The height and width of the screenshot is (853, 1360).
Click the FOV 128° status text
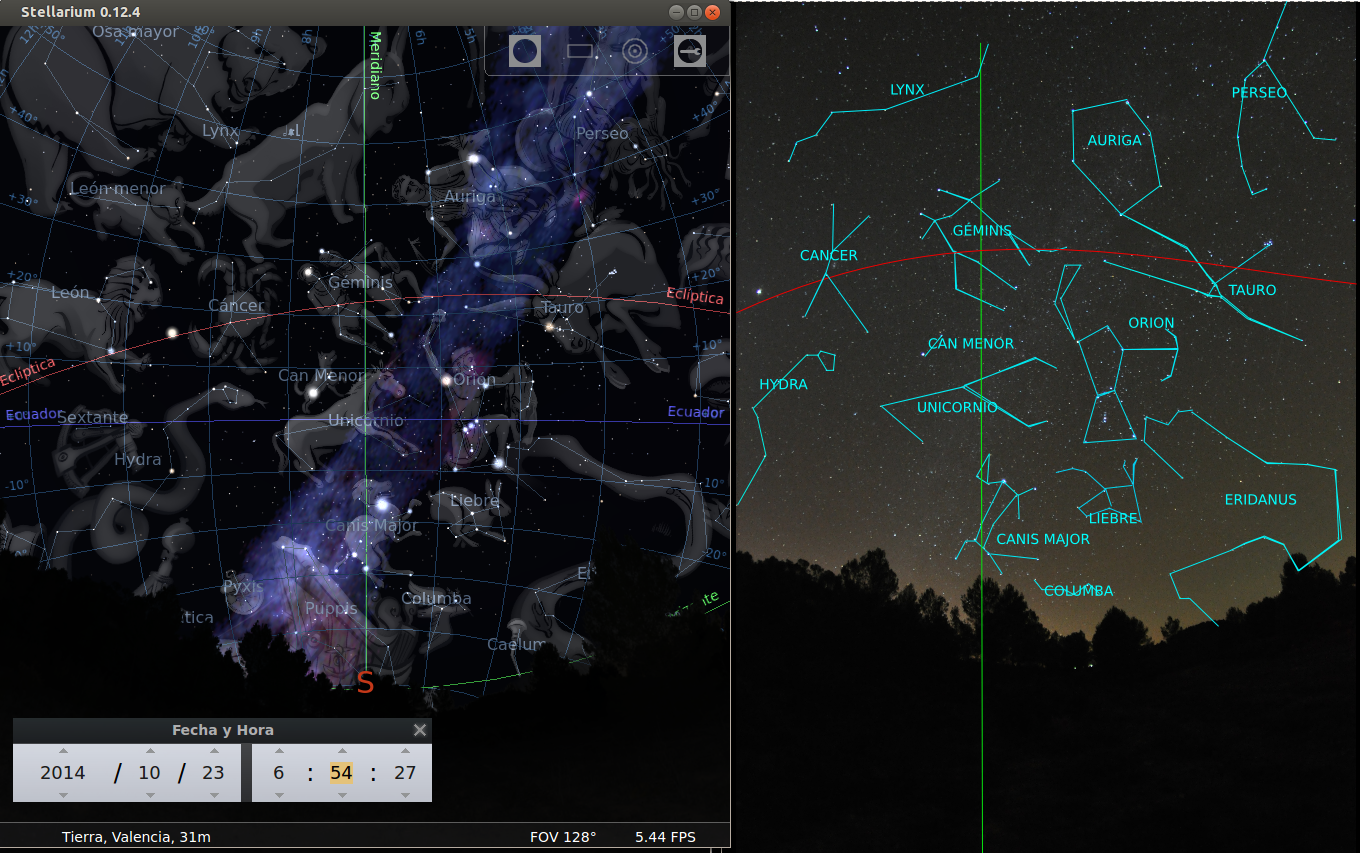563,837
